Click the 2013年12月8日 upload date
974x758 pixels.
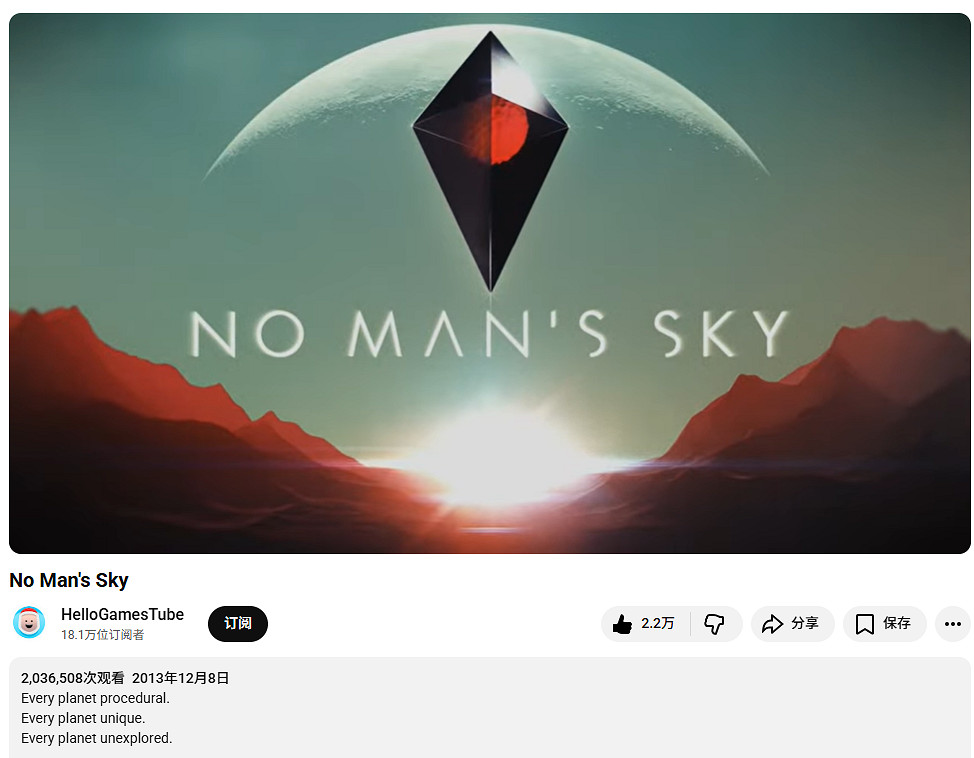tap(180, 678)
